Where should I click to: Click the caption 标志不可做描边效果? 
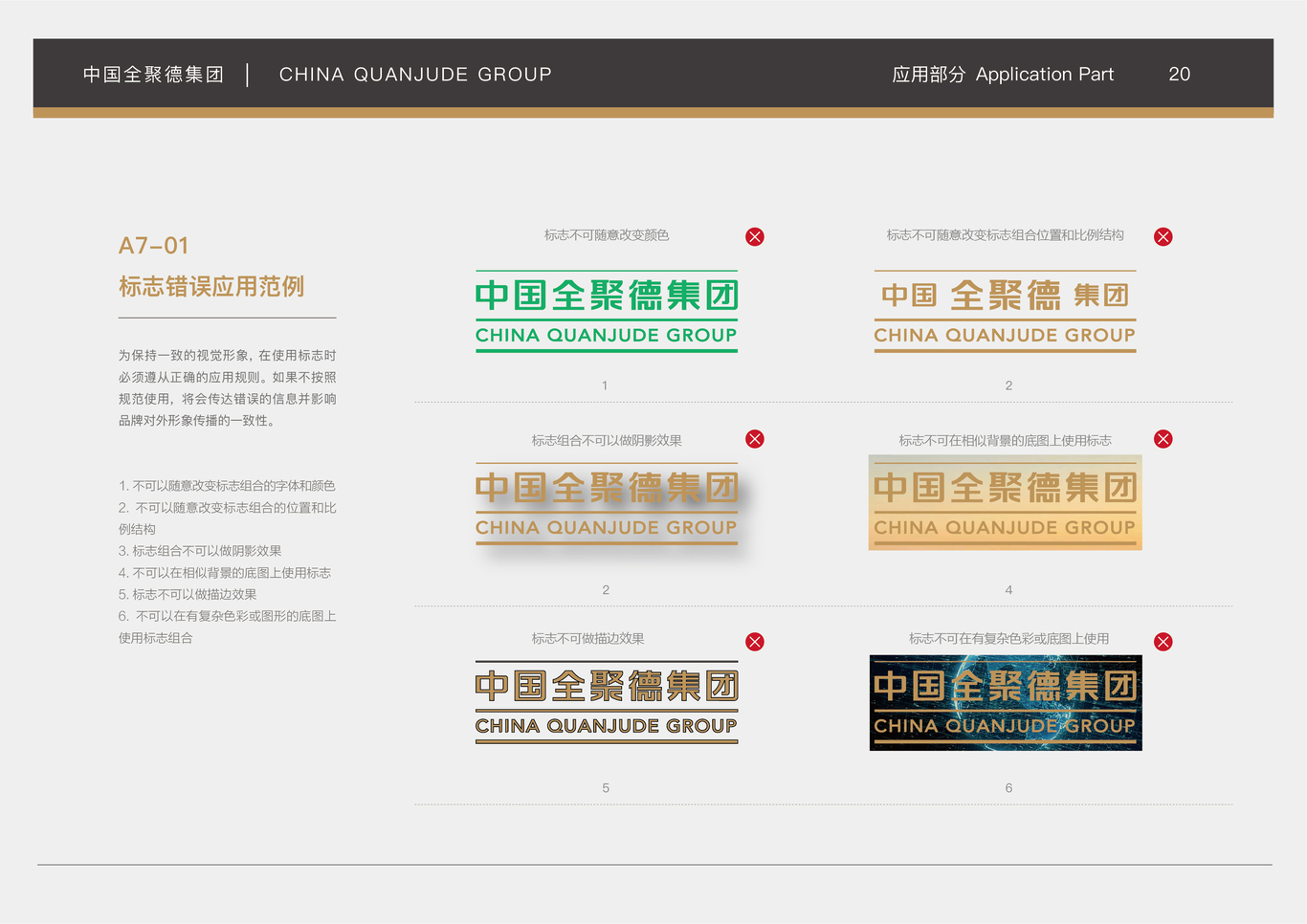coord(587,639)
